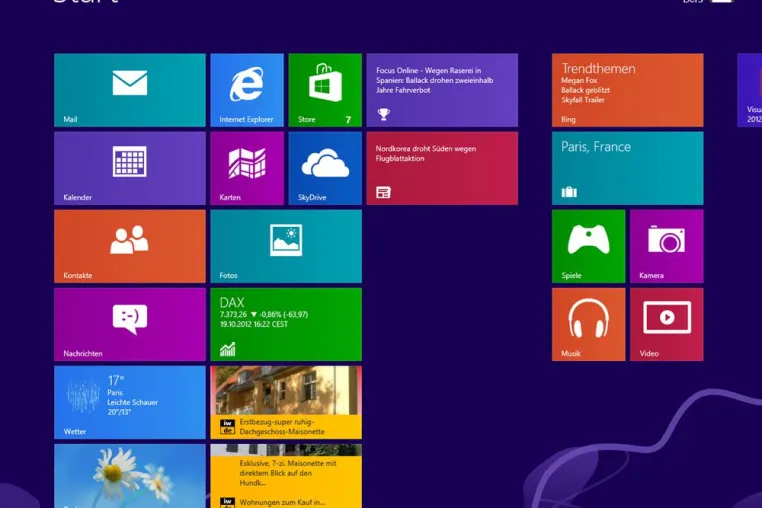The image size is (762, 508).
Task: Open the Nachrichten messaging tile
Action: point(130,324)
